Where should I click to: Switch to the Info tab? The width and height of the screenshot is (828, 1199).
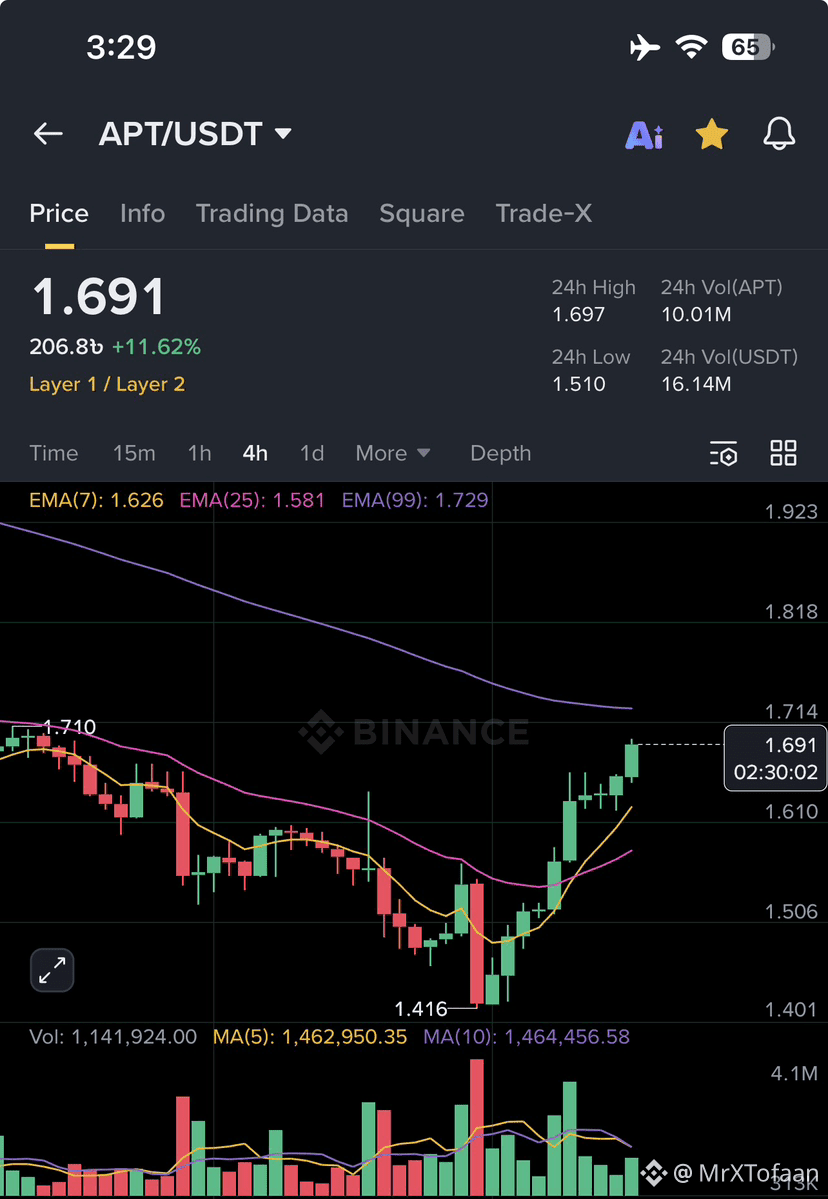pyautogui.click(x=142, y=213)
